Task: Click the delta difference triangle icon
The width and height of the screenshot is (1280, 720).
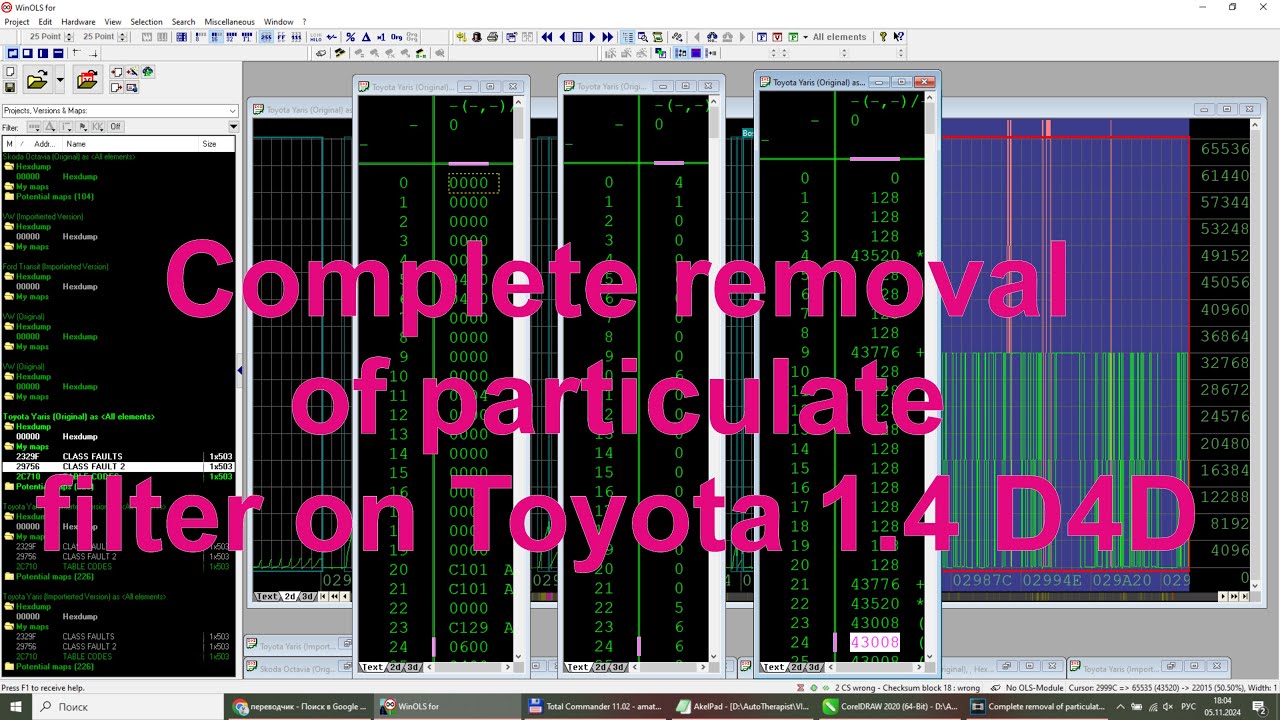Action: [x=366, y=37]
